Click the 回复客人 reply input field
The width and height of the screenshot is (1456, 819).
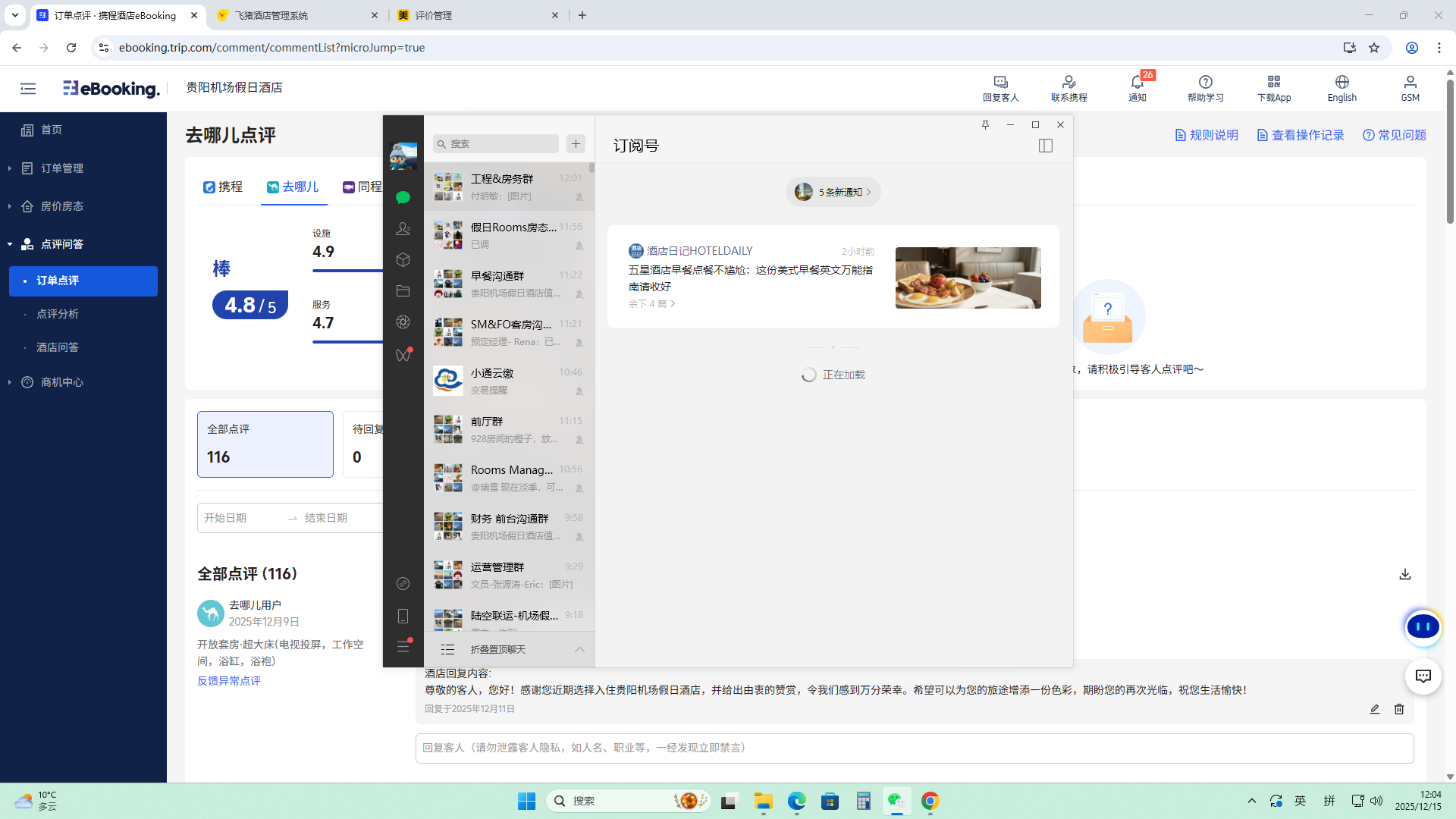914,748
